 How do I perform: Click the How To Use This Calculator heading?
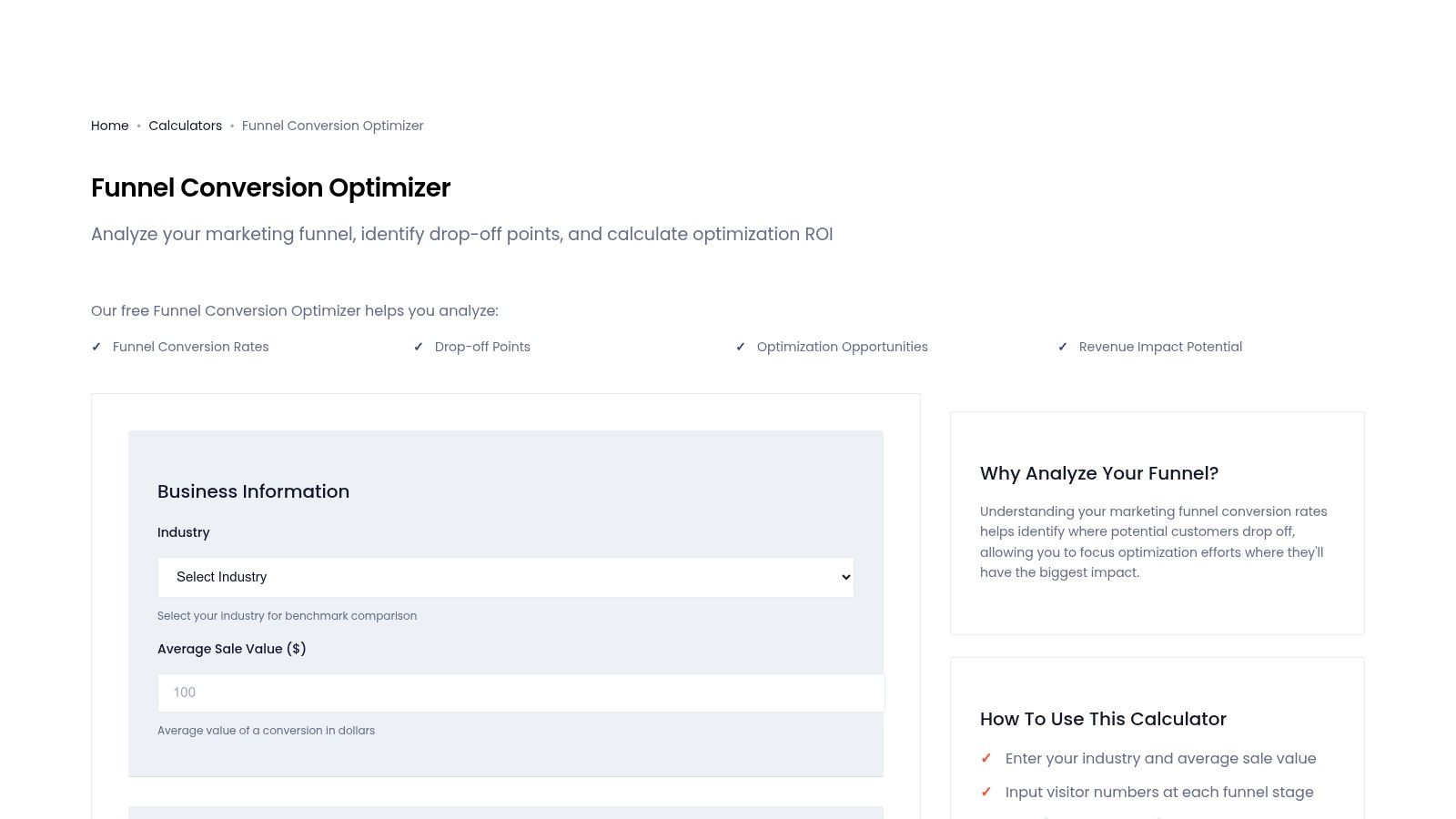pos(1103,719)
